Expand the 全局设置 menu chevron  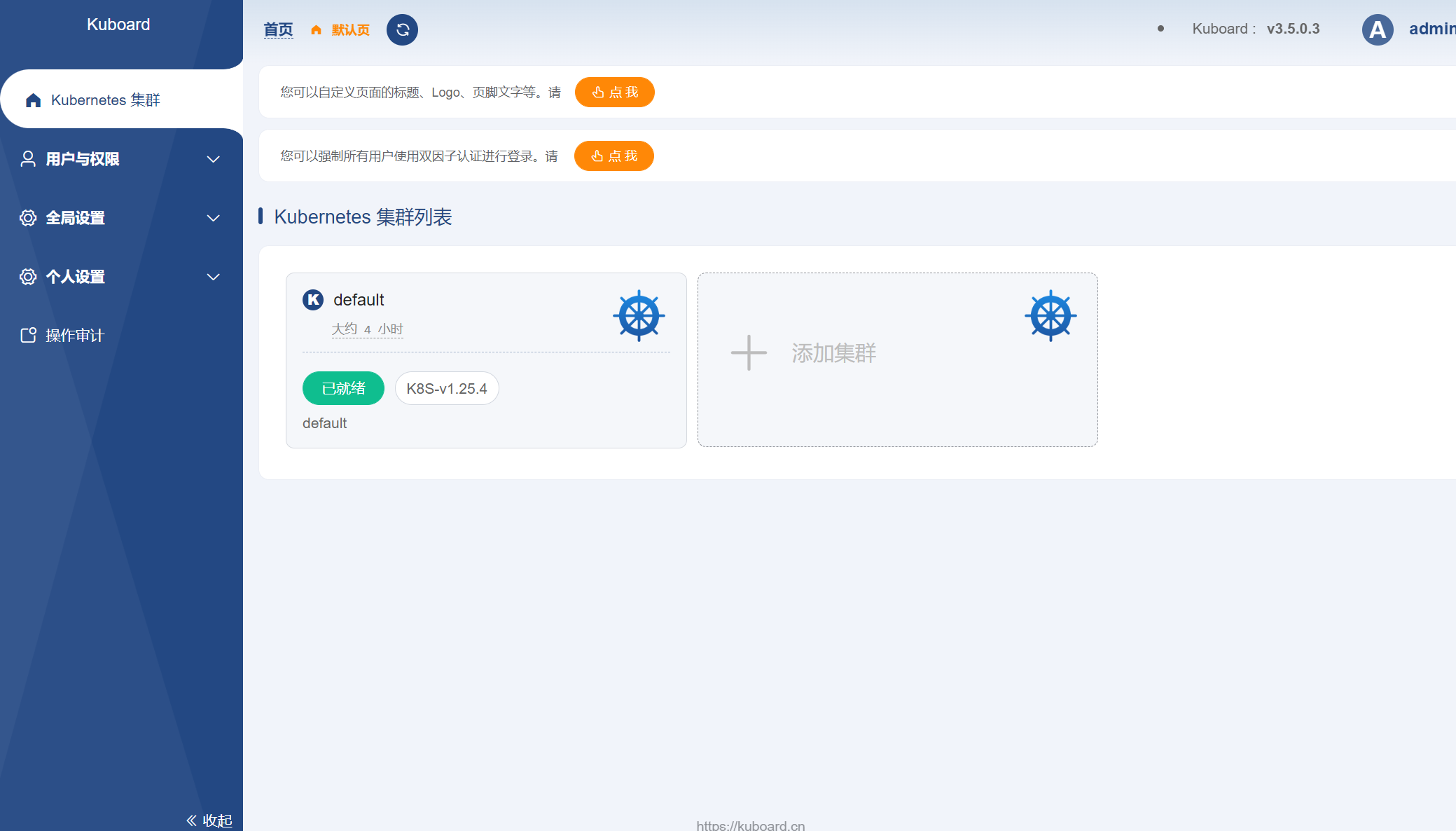click(214, 218)
